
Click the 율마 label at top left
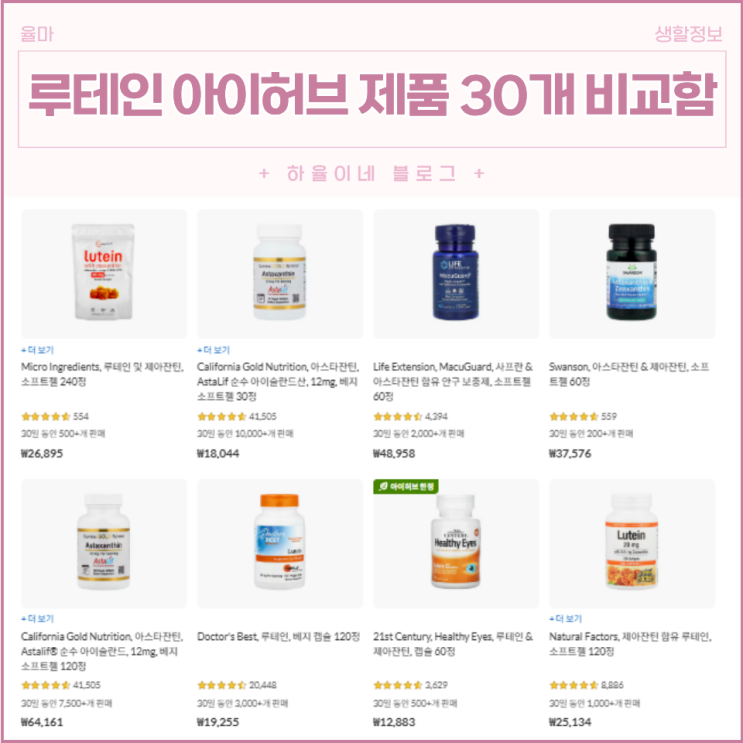37,34
